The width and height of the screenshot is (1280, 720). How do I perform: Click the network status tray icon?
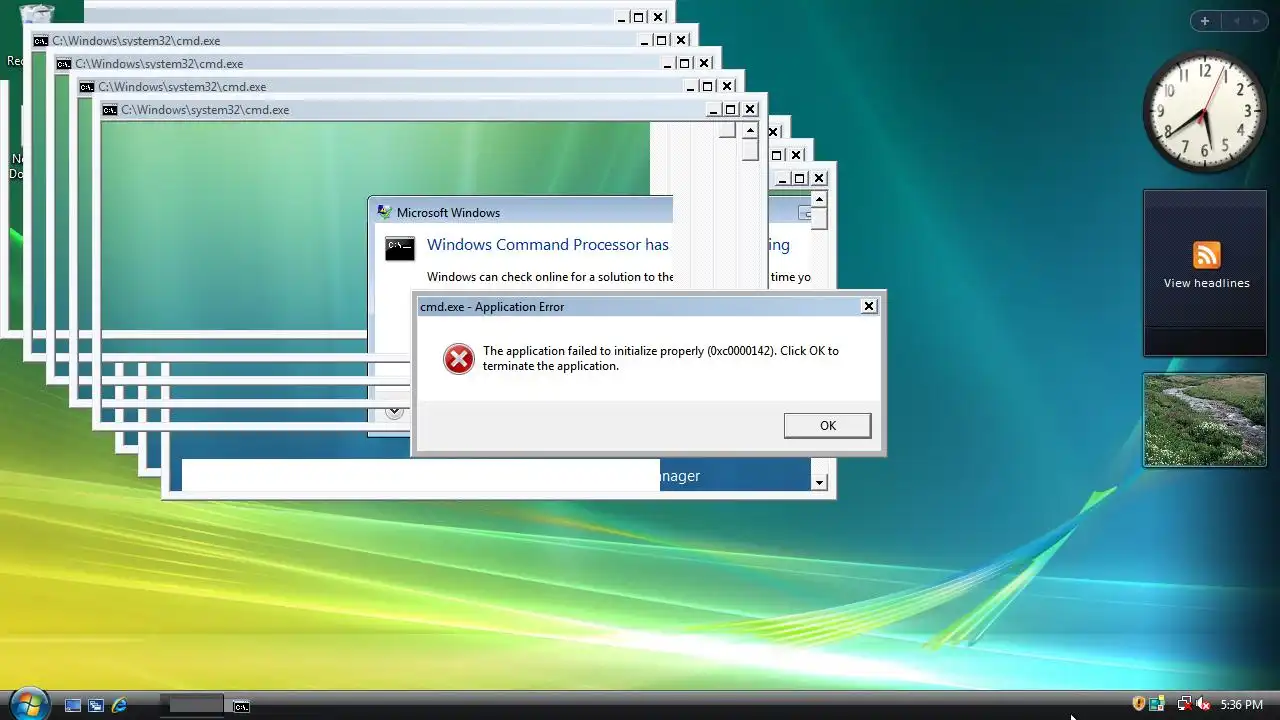pos(1184,704)
